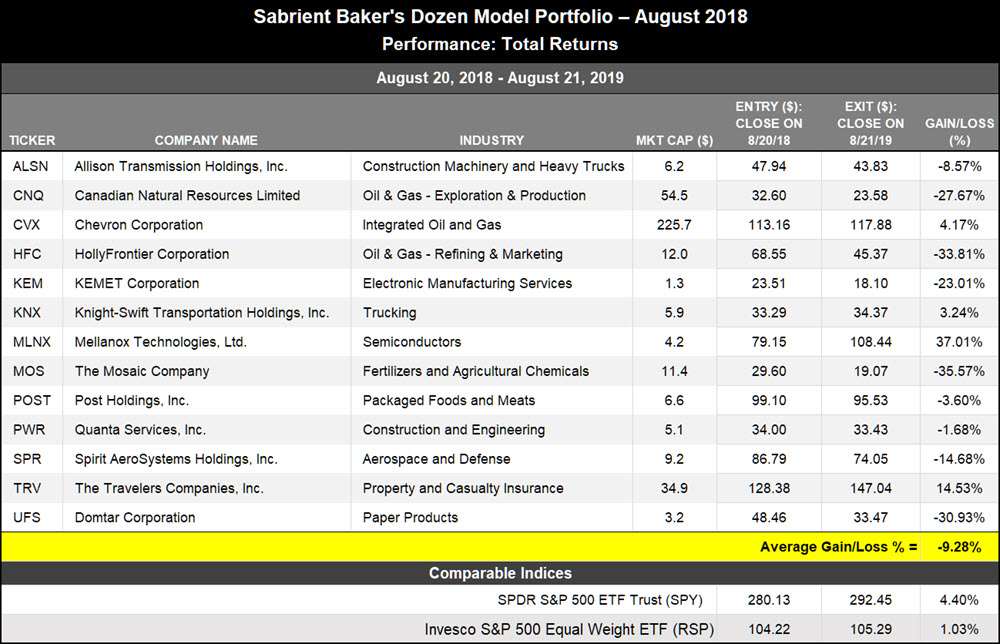The height and width of the screenshot is (644, 1000).
Task: Click the MLNX ticker cell
Action: point(32,342)
